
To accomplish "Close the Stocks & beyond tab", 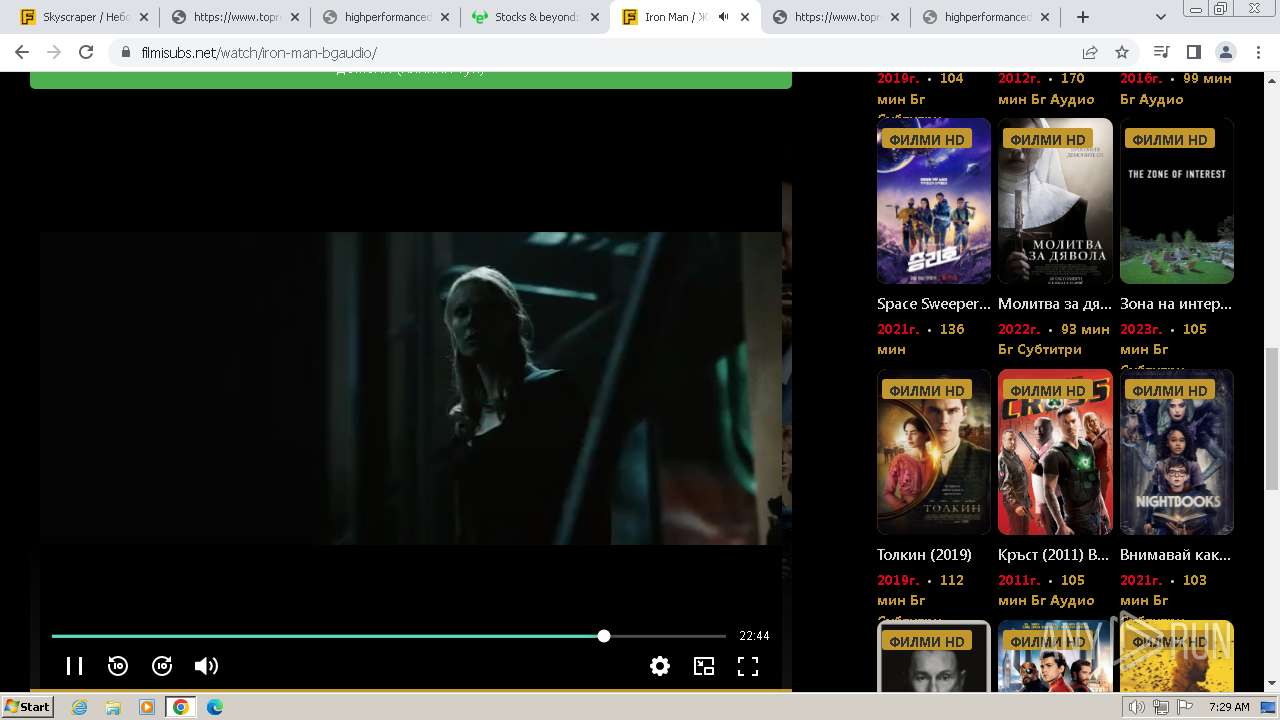I will pos(595,17).
